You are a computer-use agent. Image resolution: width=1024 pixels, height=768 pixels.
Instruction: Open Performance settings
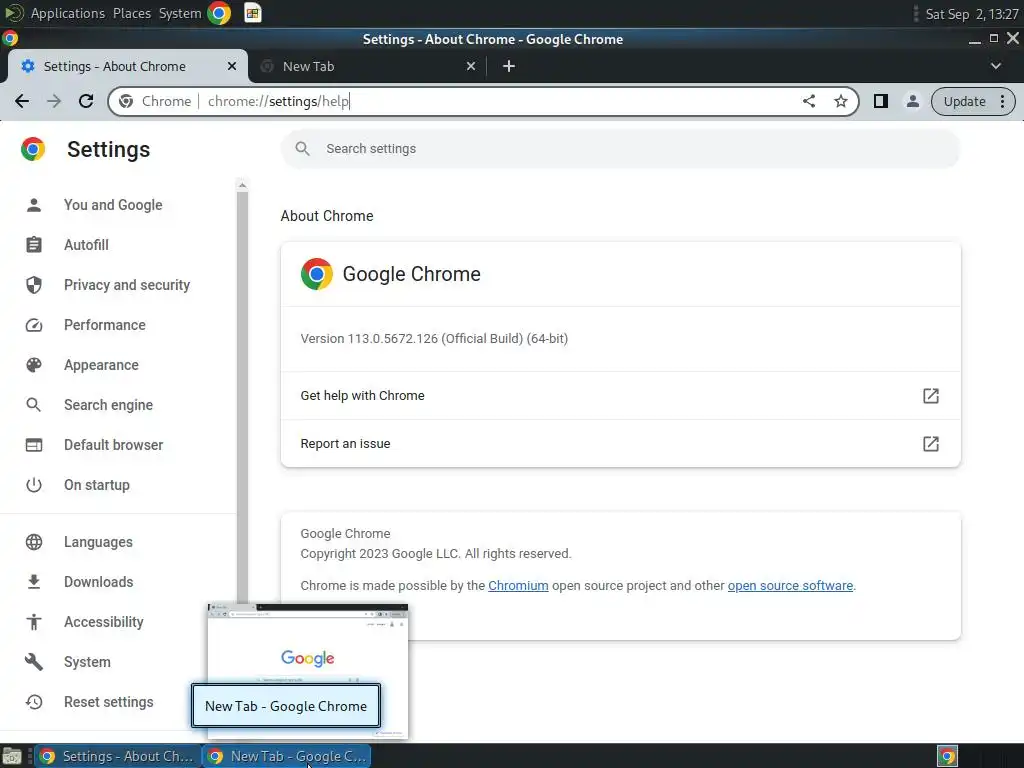pos(104,325)
